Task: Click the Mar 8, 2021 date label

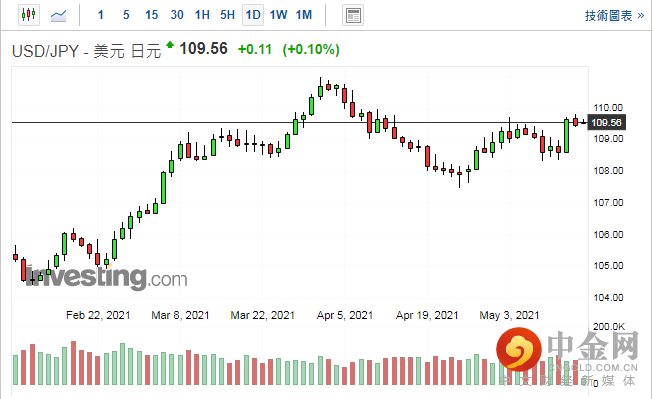Action: click(x=180, y=315)
